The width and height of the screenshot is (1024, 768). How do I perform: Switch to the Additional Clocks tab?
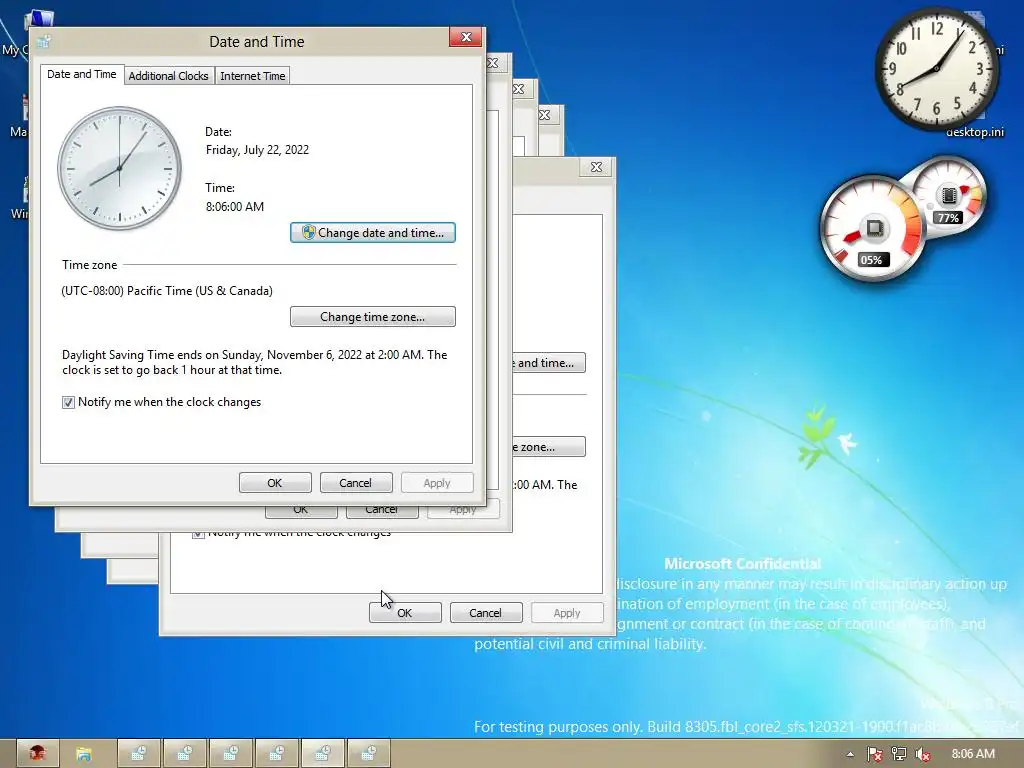click(x=168, y=76)
